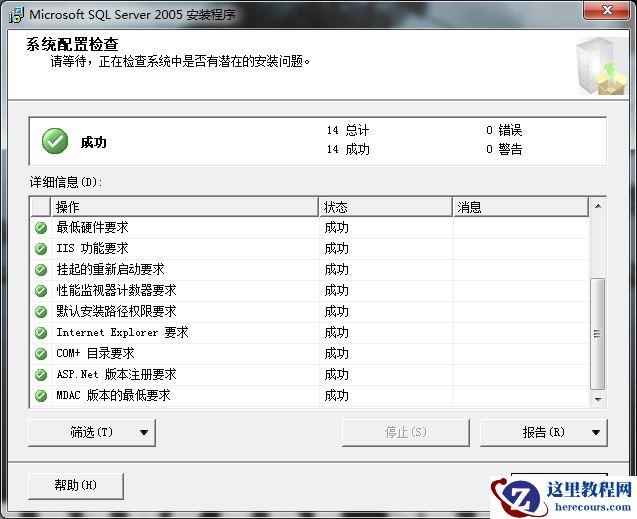The width and height of the screenshot is (637, 519).
Task: Click the check icon for 默认安装路径权限要求
Action: (x=41, y=312)
